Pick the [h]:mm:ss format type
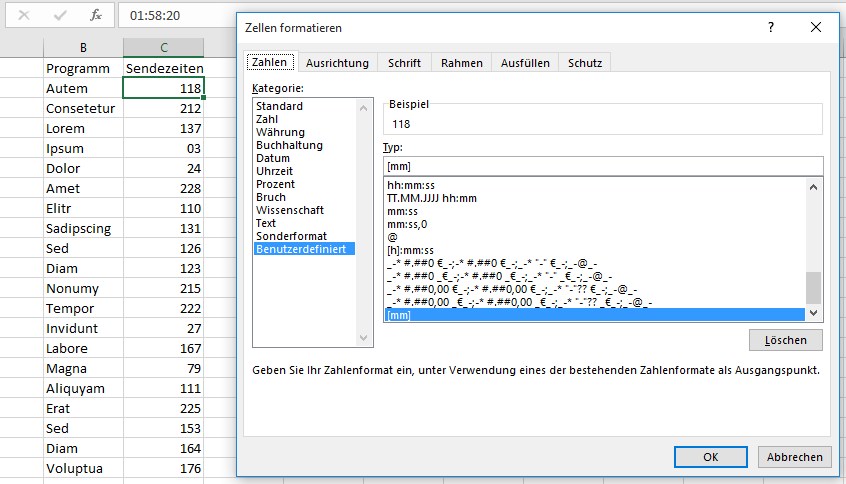Image resolution: width=846 pixels, height=484 pixels. (x=410, y=250)
